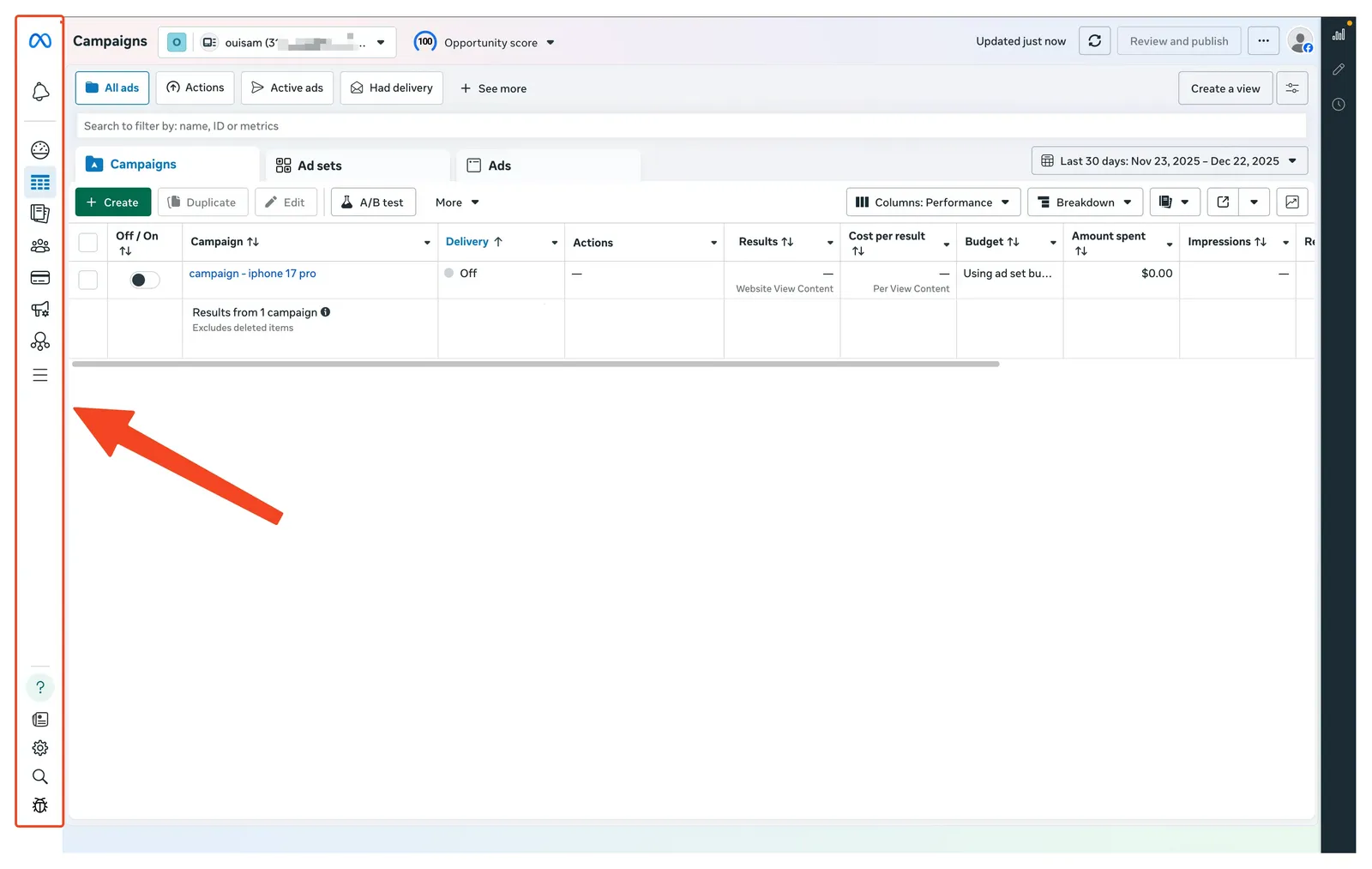Open the Columns: Performance dropdown
This screenshot has height=869, width=1372.
click(x=932, y=202)
